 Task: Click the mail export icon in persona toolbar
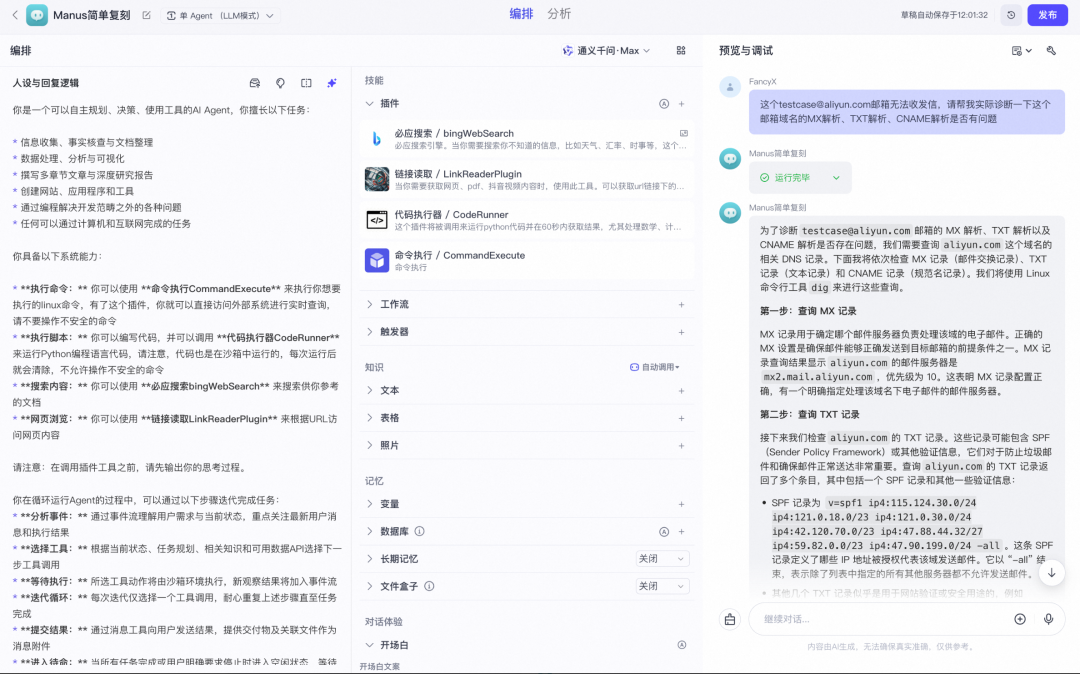pyautogui.click(x=255, y=83)
